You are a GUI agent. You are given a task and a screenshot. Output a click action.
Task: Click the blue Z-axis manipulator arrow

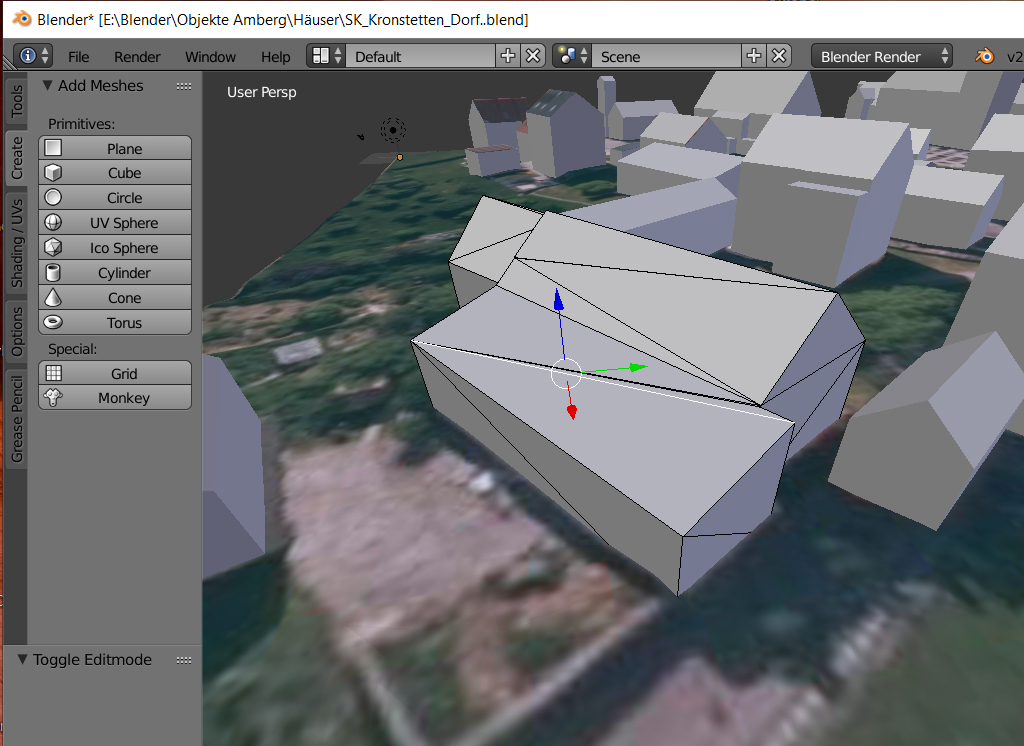click(558, 302)
